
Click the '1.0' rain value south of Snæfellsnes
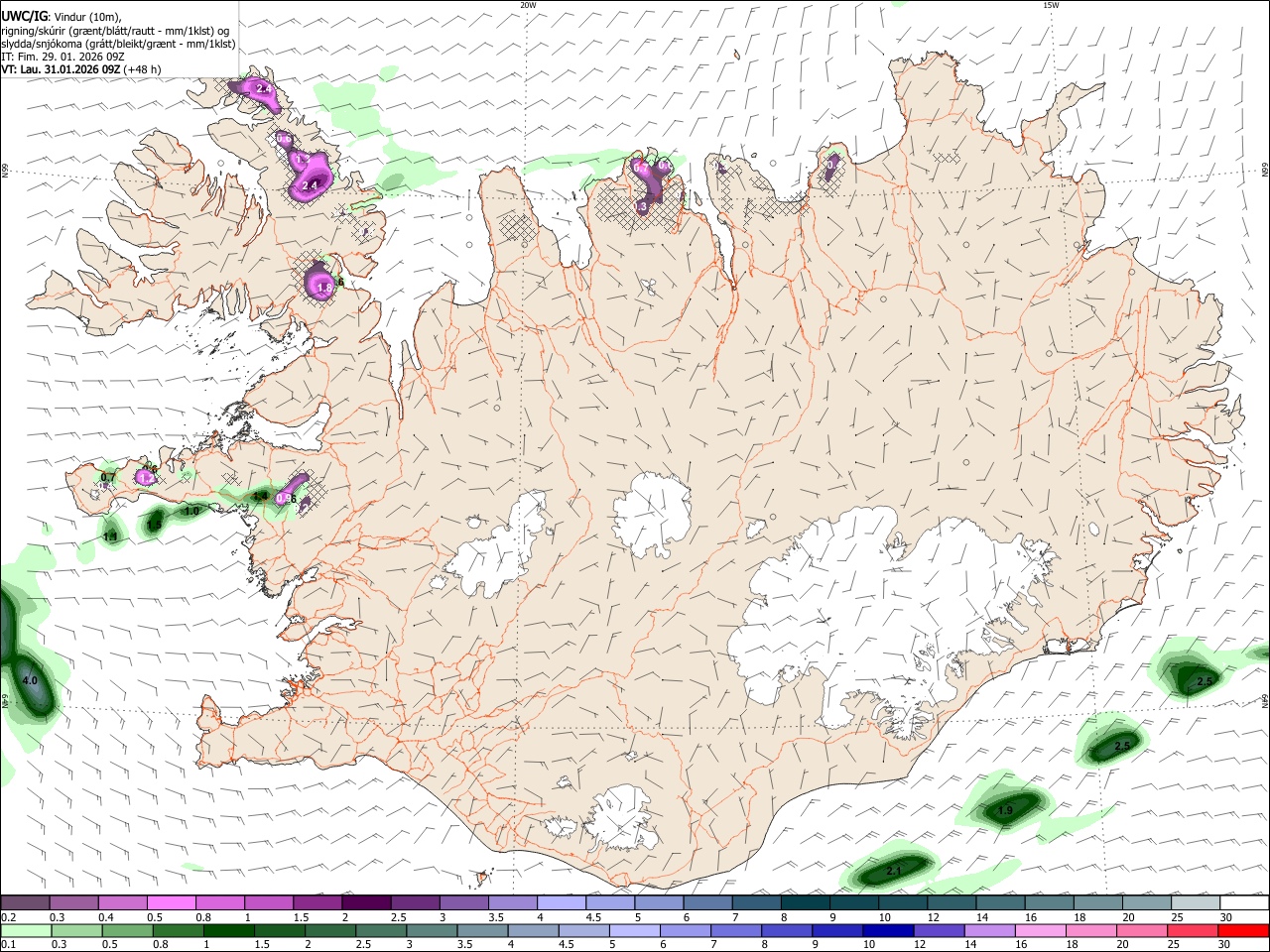[x=191, y=511]
